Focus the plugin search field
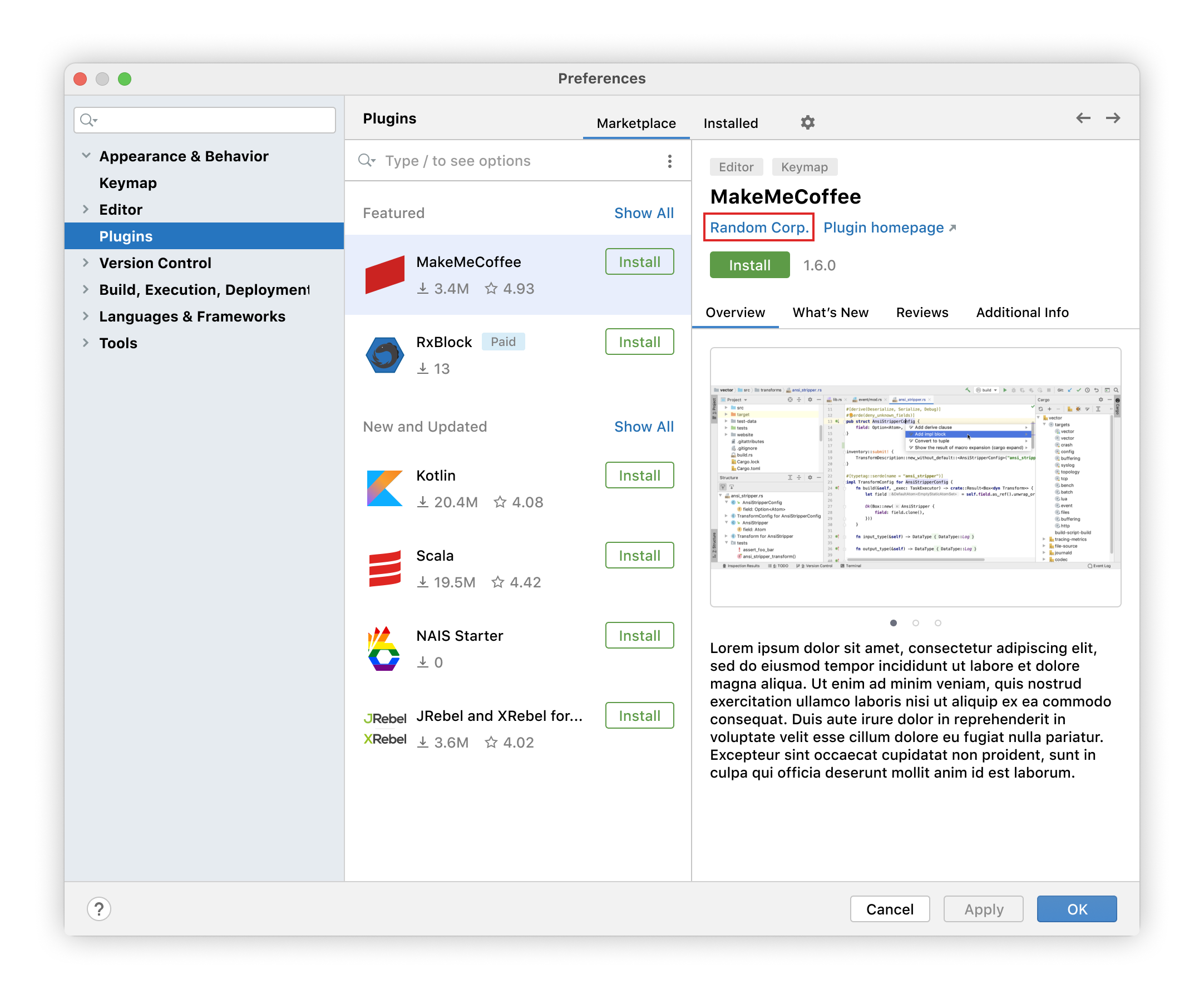 pos(519,161)
